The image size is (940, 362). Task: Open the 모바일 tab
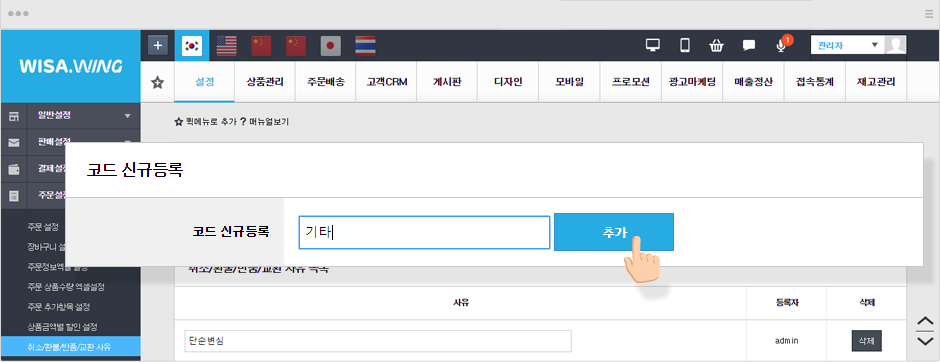click(x=570, y=82)
